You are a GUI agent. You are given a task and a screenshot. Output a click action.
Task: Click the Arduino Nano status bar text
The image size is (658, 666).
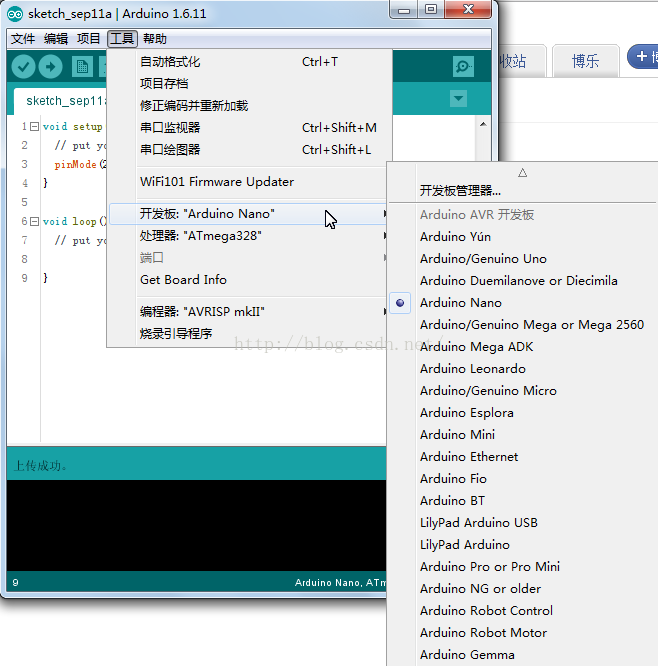click(341, 583)
